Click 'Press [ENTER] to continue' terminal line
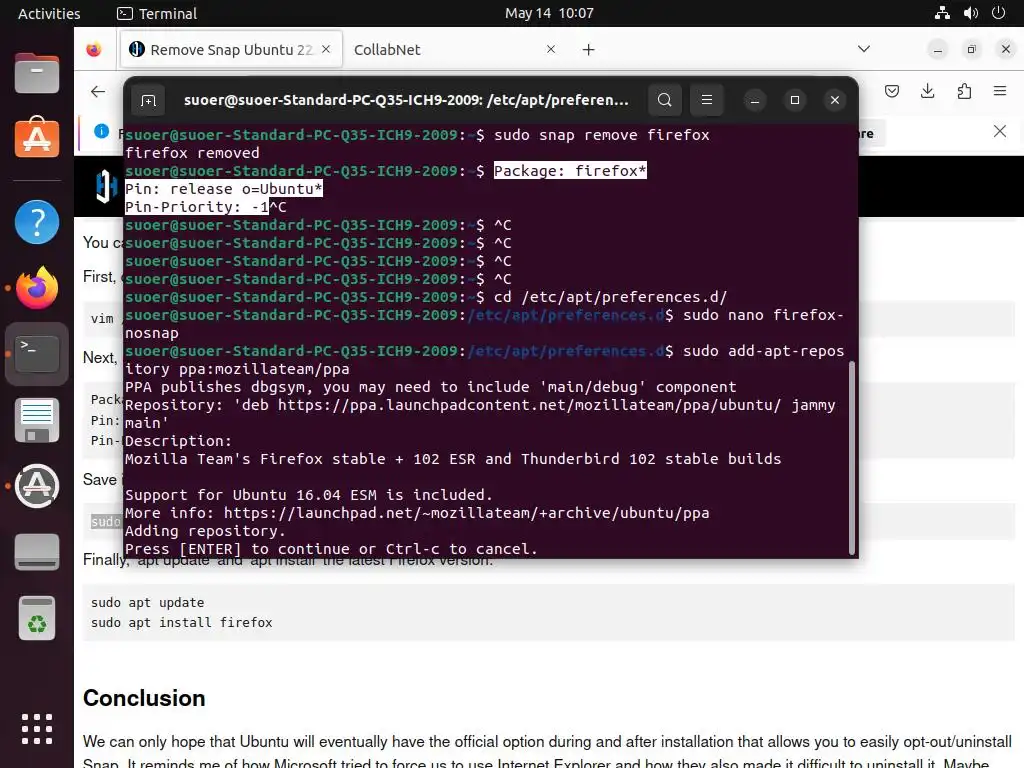1024x768 pixels. click(331, 549)
